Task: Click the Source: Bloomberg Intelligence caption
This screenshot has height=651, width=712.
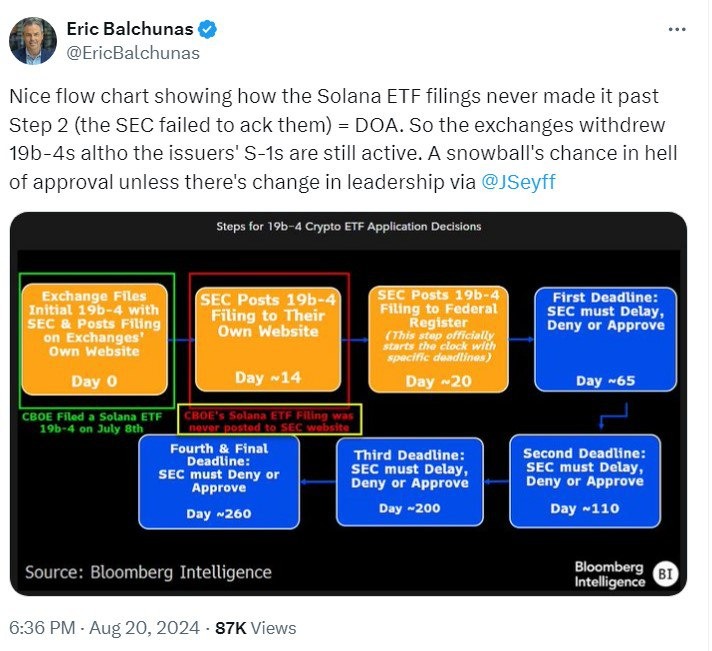Action: (148, 572)
